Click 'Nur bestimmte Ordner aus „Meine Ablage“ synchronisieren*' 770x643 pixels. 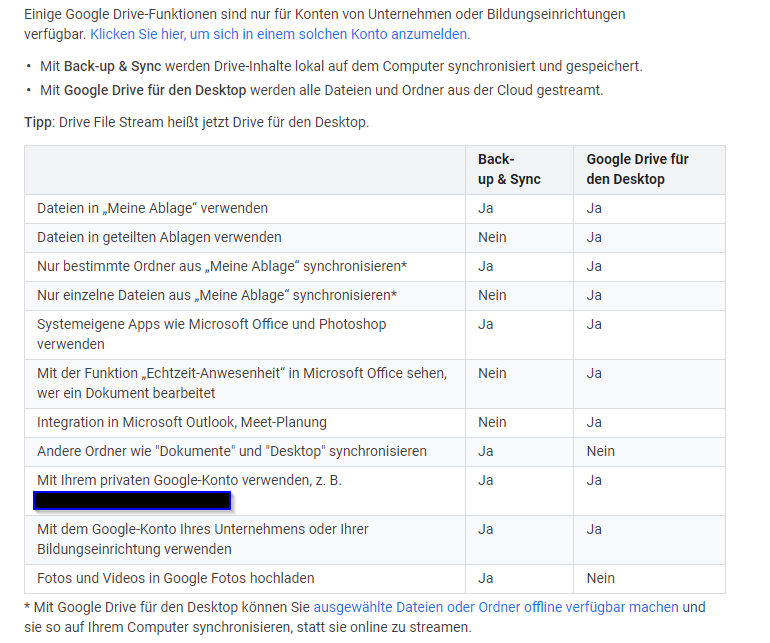pos(222,266)
